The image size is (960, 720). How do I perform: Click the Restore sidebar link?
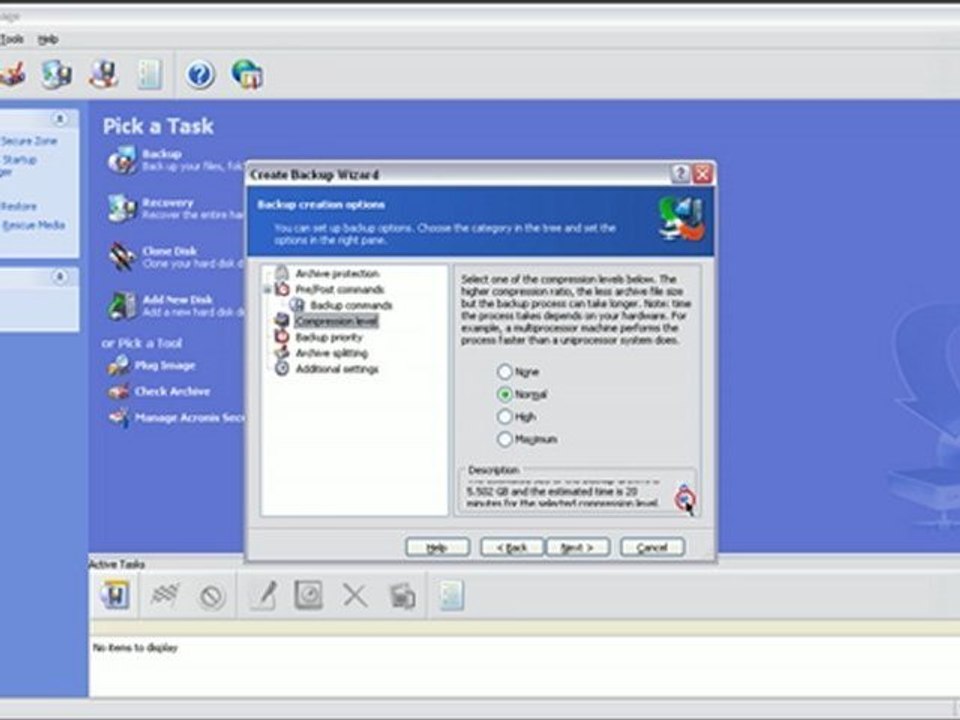pyautogui.click(x=18, y=206)
